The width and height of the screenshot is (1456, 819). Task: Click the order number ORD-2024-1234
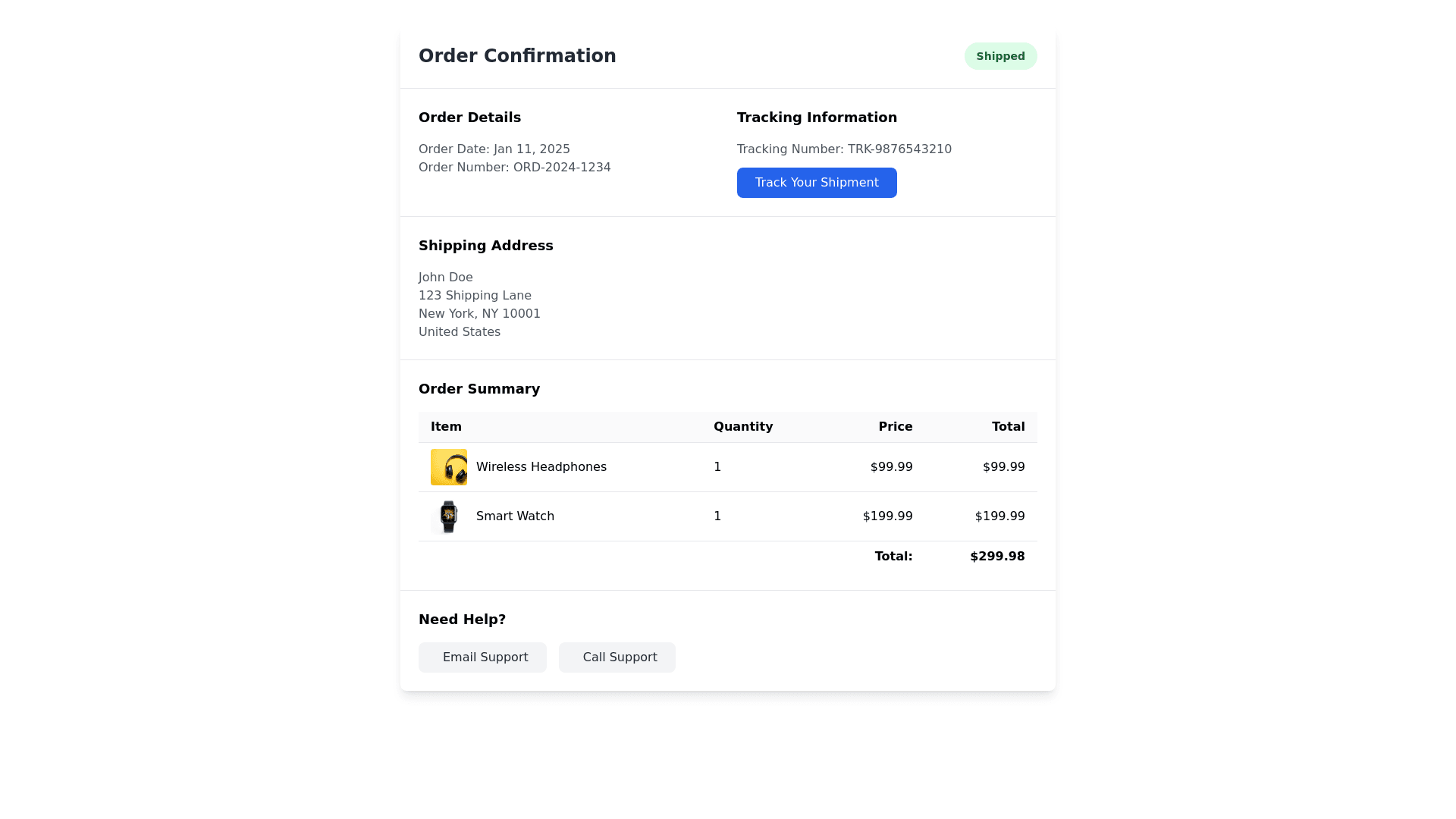(x=562, y=168)
